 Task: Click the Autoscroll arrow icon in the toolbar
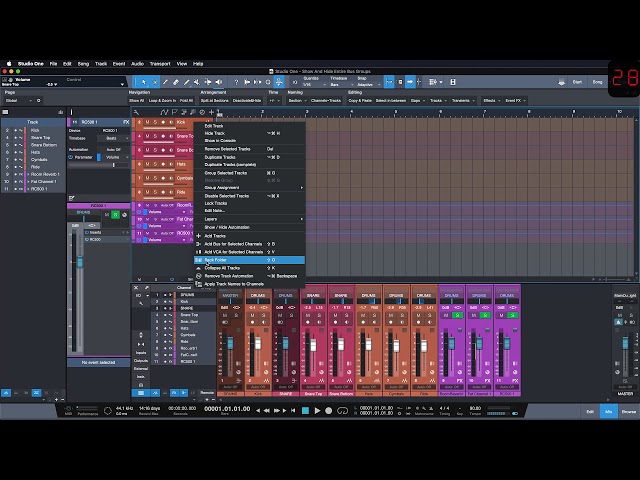coord(410,82)
